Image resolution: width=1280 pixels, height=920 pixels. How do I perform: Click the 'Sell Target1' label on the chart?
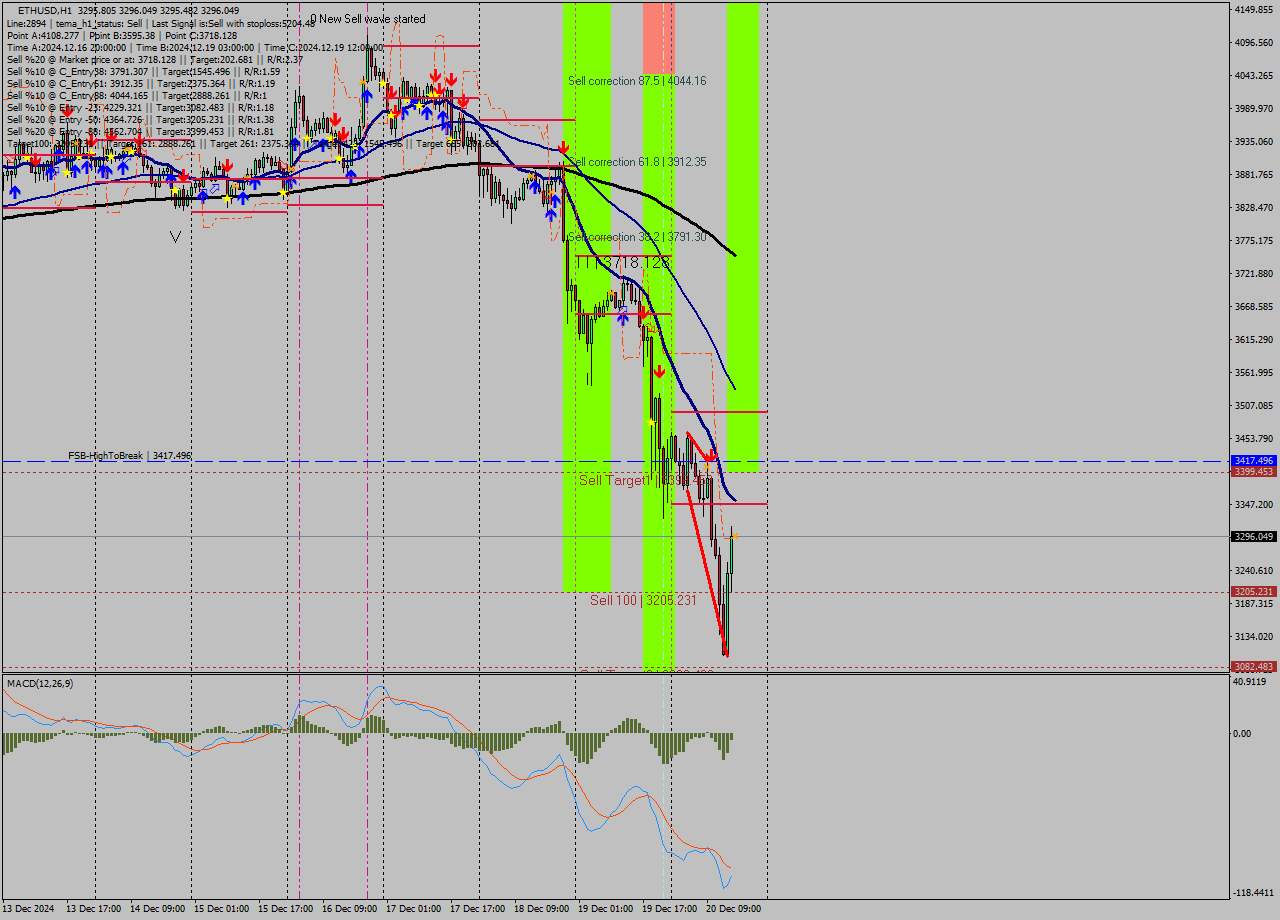[616, 481]
